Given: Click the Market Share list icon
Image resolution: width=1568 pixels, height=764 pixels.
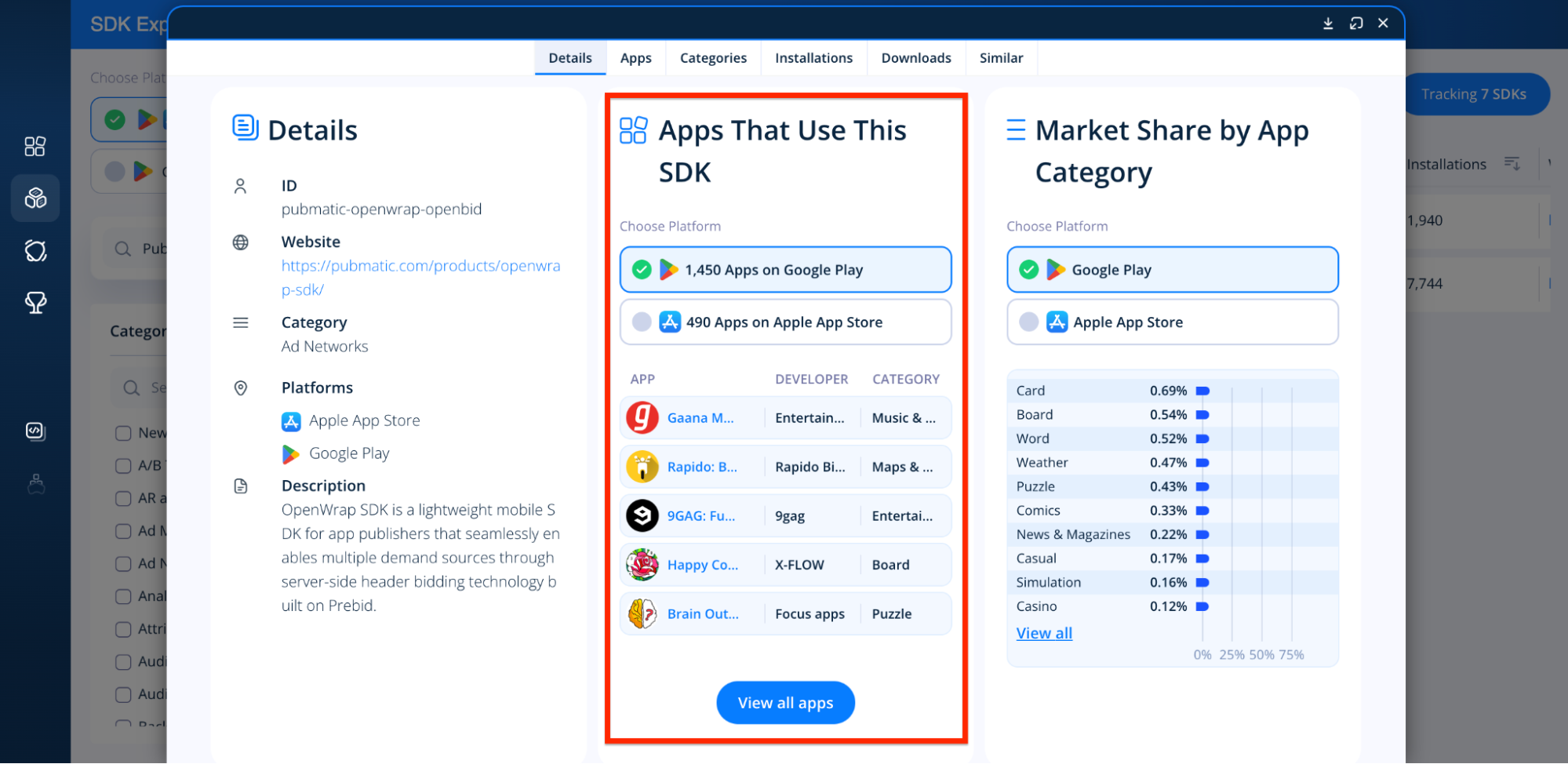Looking at the screenshot, I should pos(1016,129).
